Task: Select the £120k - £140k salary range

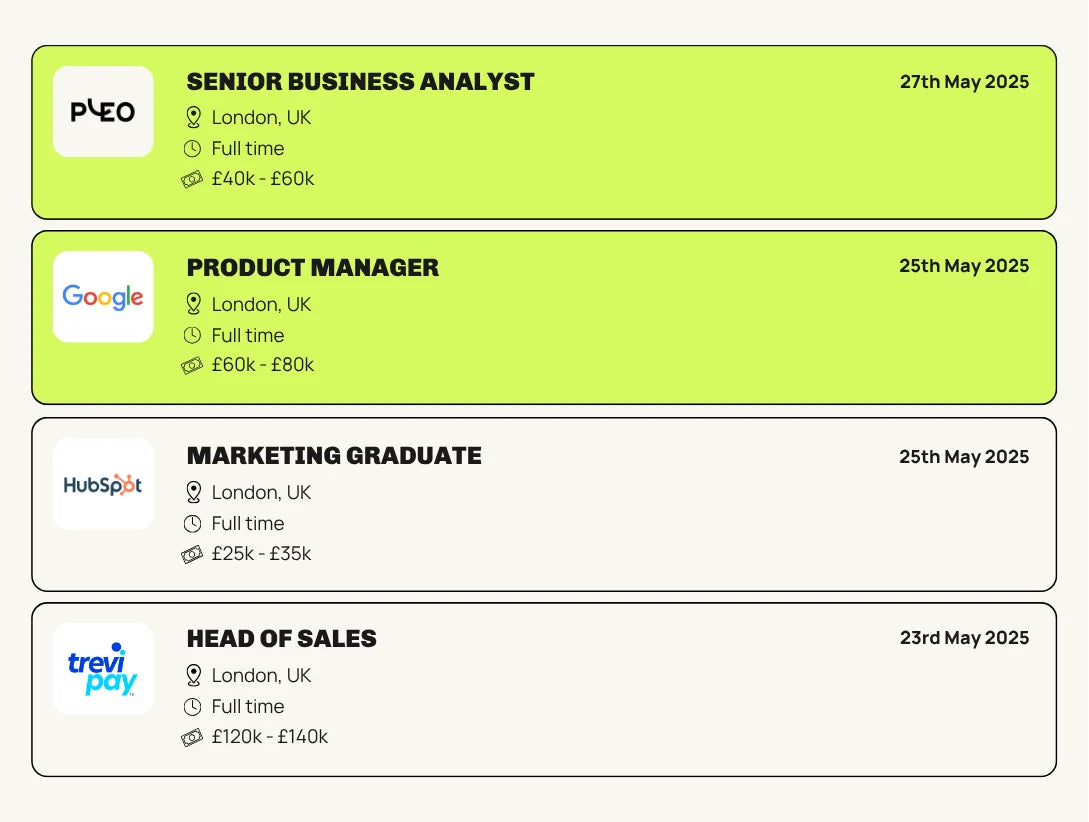Action: pos(270,737)
